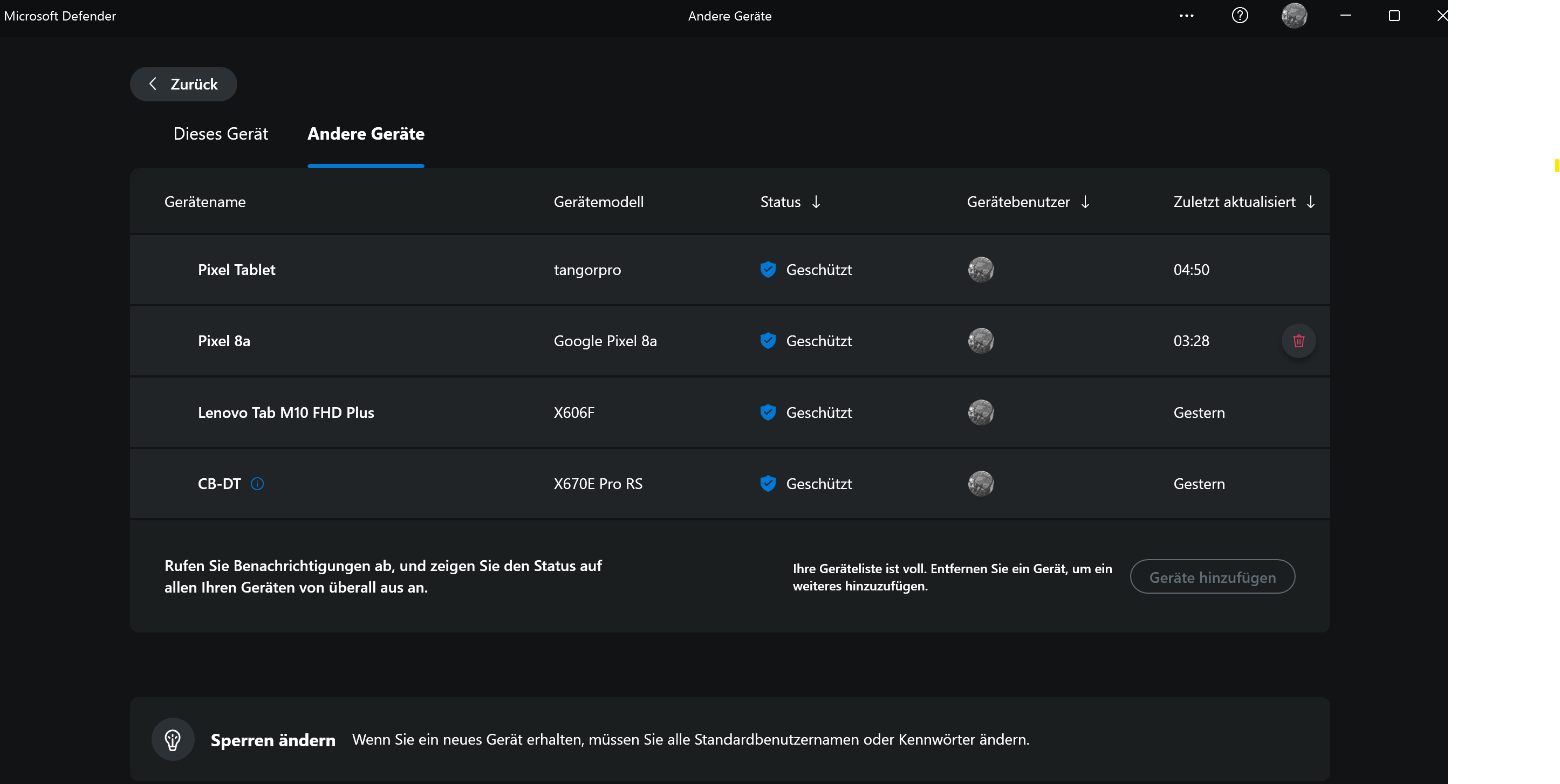Delete the Pixel 8a device with the trash icon
Image resolution: width=1560 pixels, height=784 pixels.
(1298, 341)
